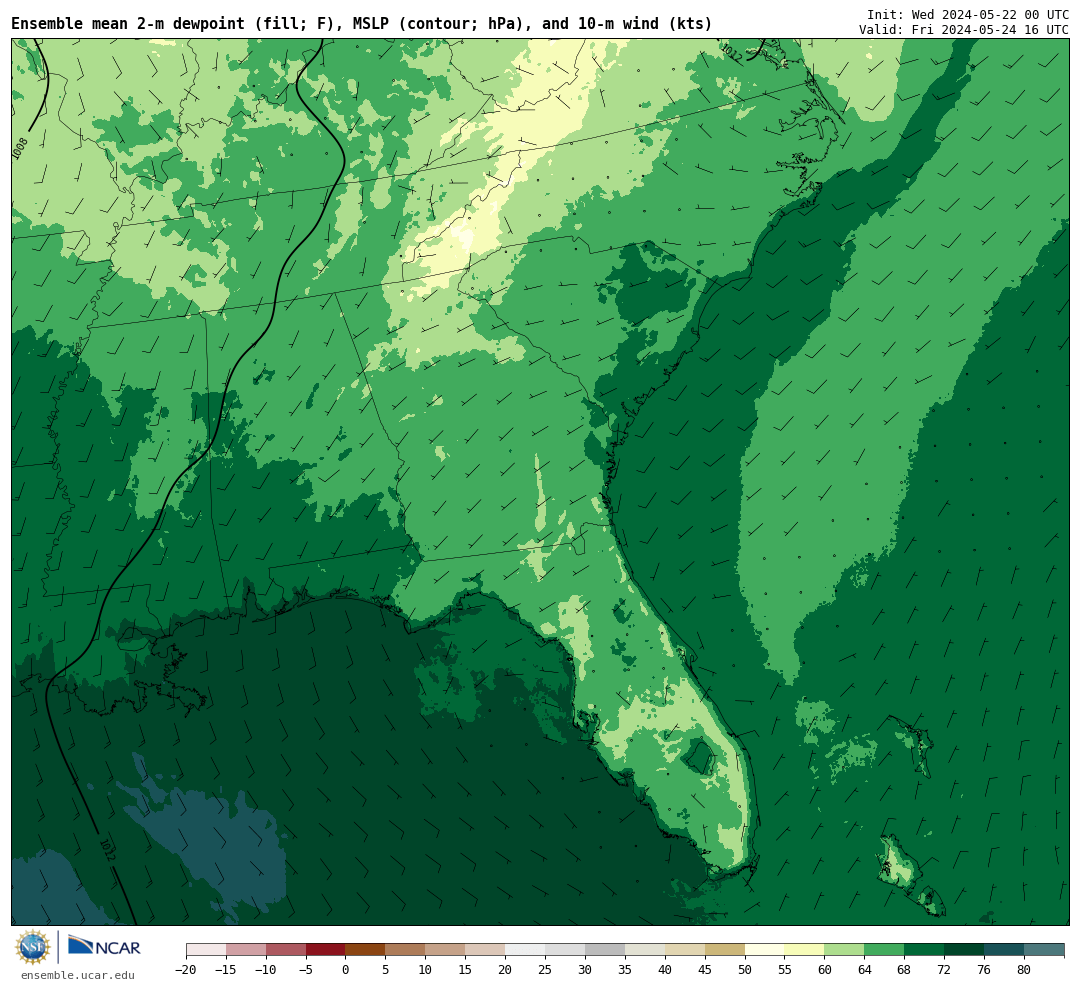The image size is (1080, 988).
Task: Click the NCAR logo
Action: 105,948
